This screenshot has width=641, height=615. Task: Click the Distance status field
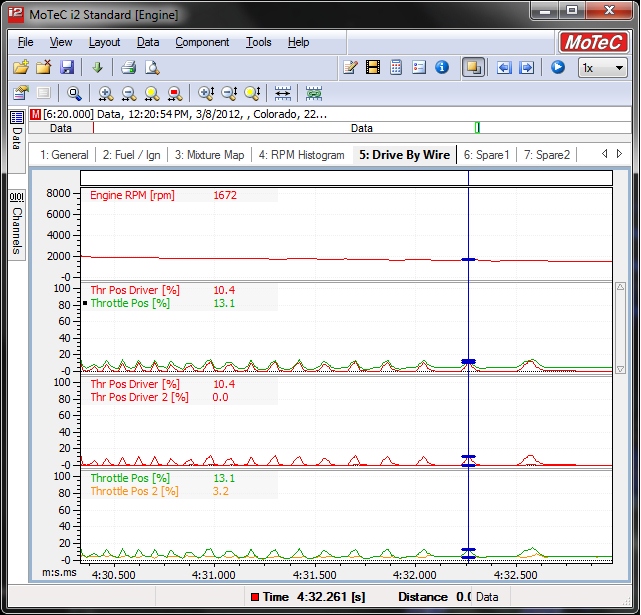[435, 597]
